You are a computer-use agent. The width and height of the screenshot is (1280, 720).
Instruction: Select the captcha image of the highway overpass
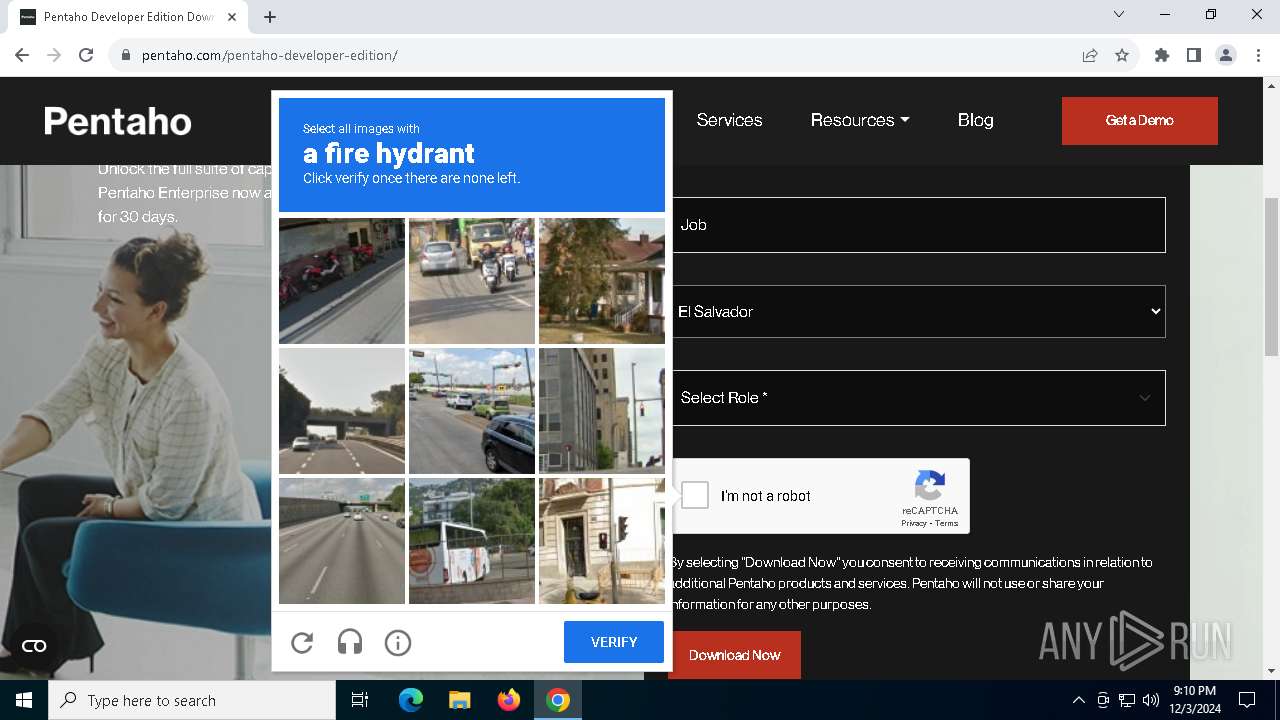342,411
